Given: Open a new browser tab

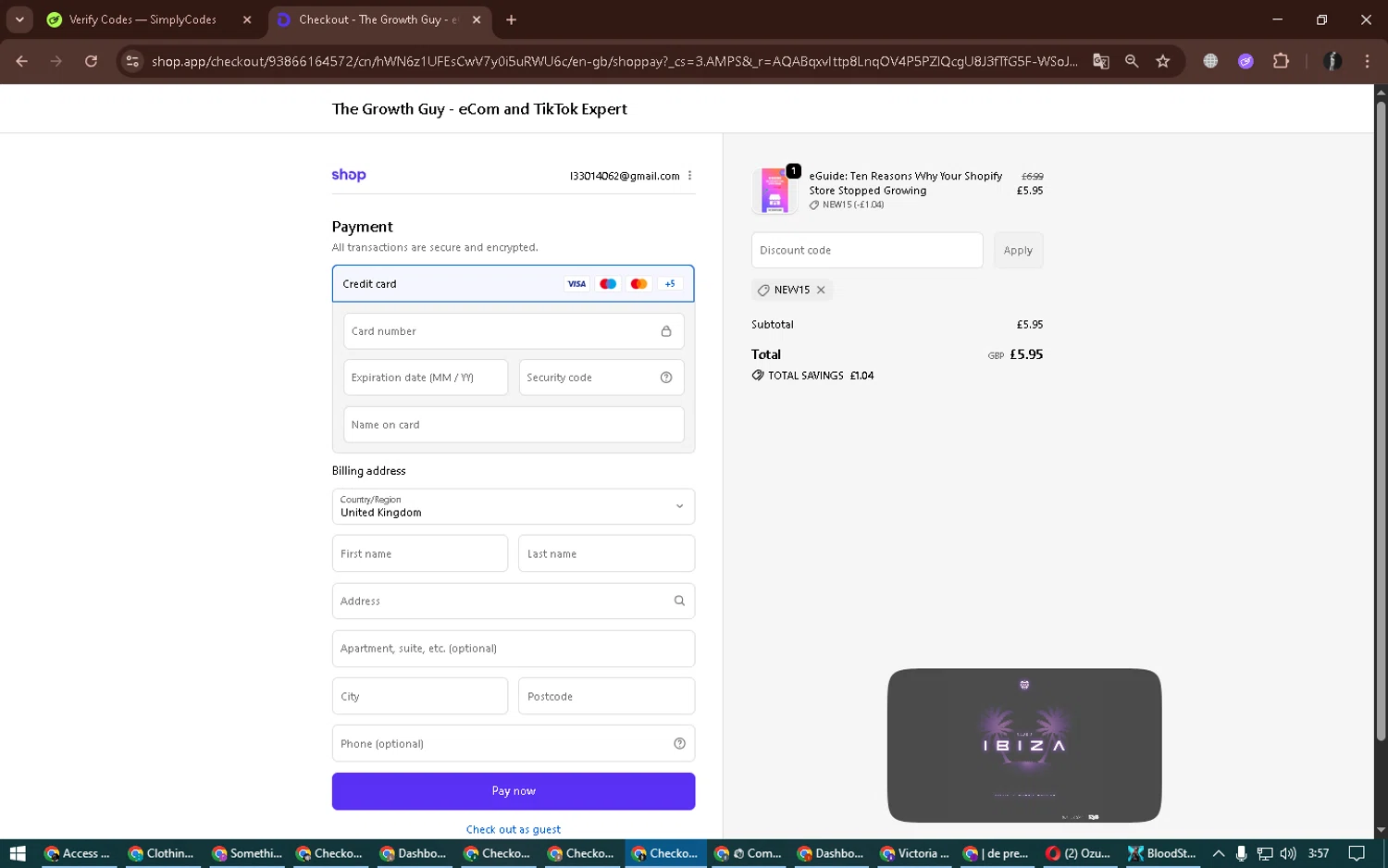Looking at the screenshot, I should [x=511, y=19].
